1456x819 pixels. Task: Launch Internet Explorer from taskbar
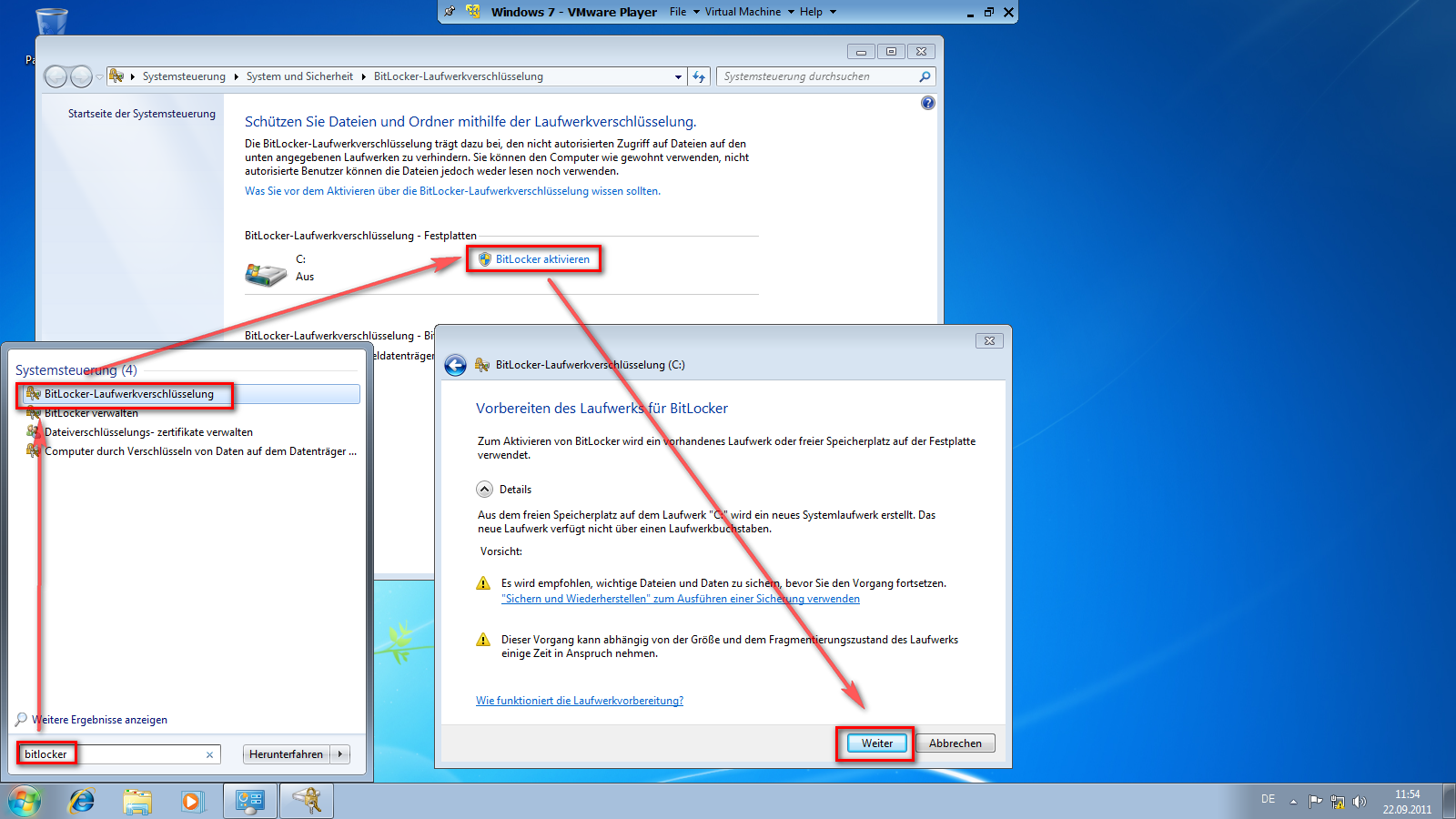click(x=82, y=802)
